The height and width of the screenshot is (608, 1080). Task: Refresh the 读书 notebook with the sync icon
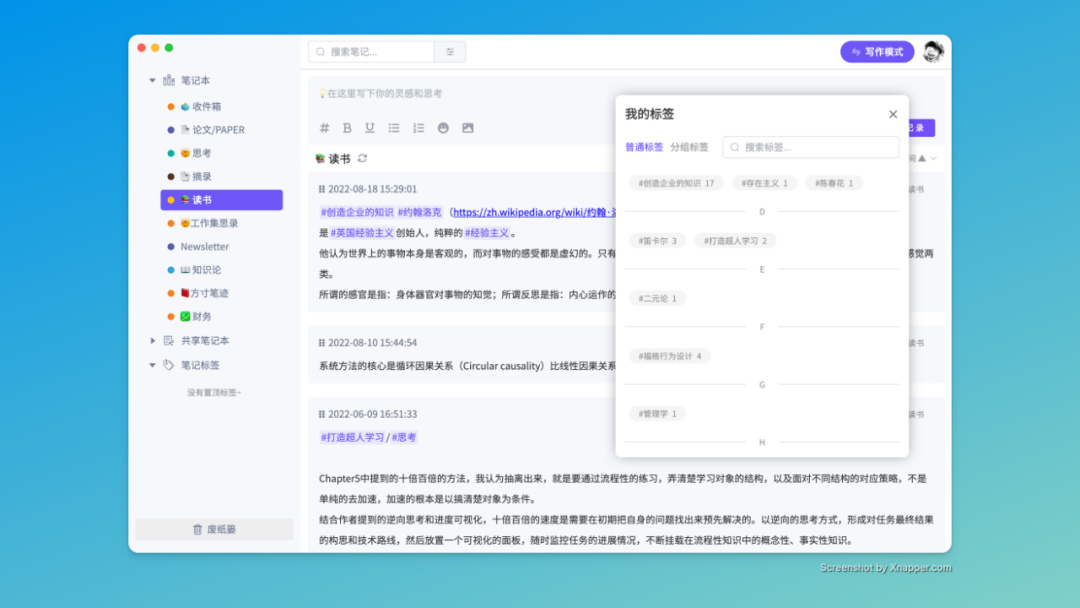(x=362, y=158)
